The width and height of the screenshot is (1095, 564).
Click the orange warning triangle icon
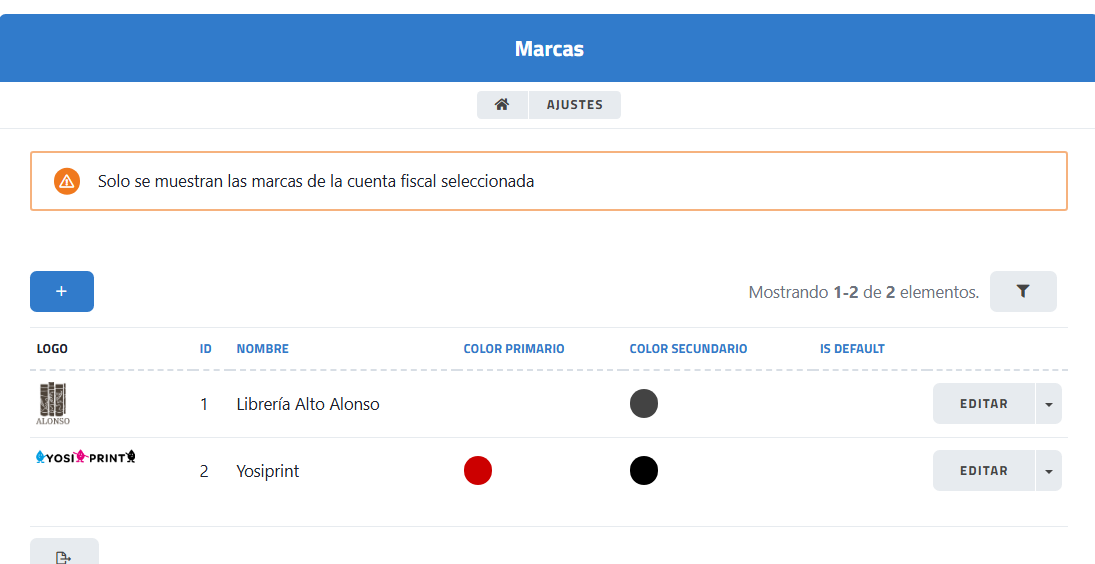coord(67,181)
